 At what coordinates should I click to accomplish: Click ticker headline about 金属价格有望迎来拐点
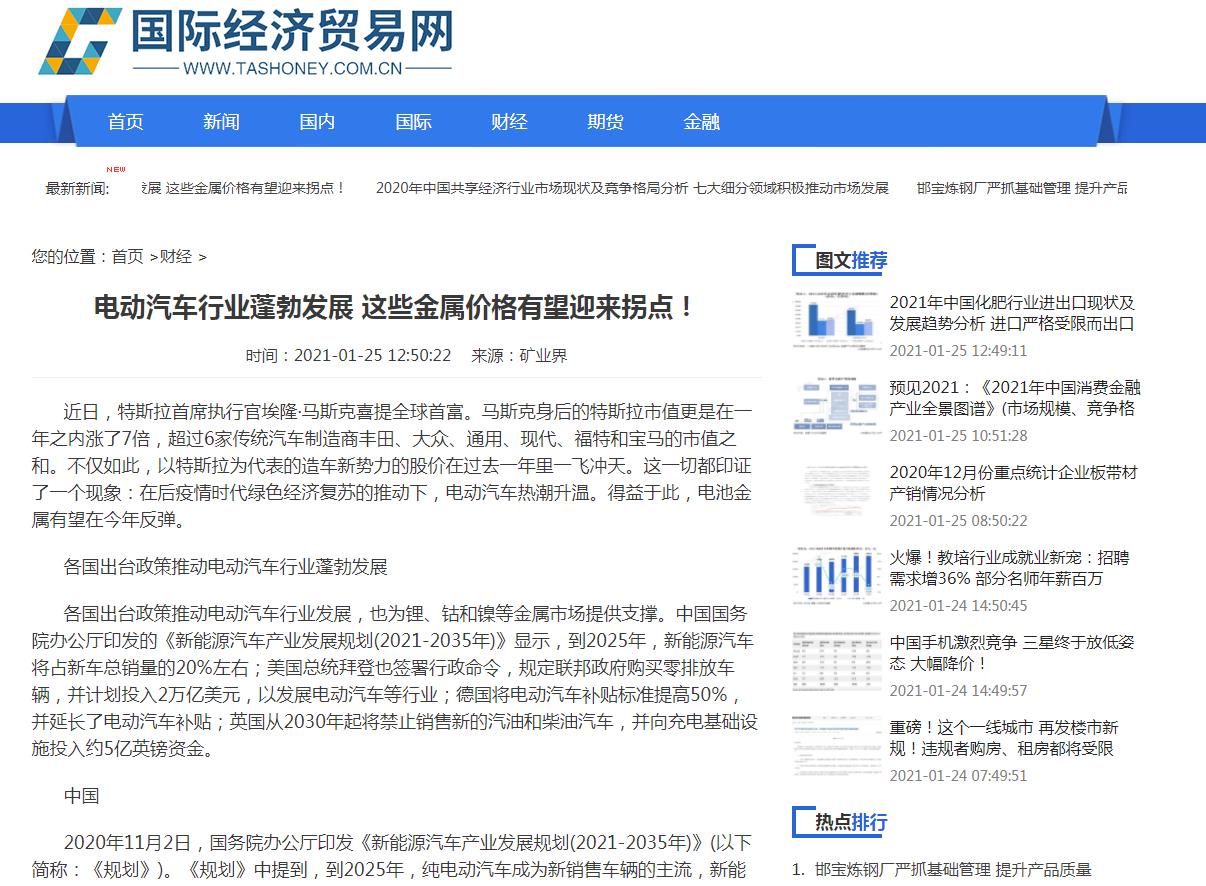click(x=245, y=188)
